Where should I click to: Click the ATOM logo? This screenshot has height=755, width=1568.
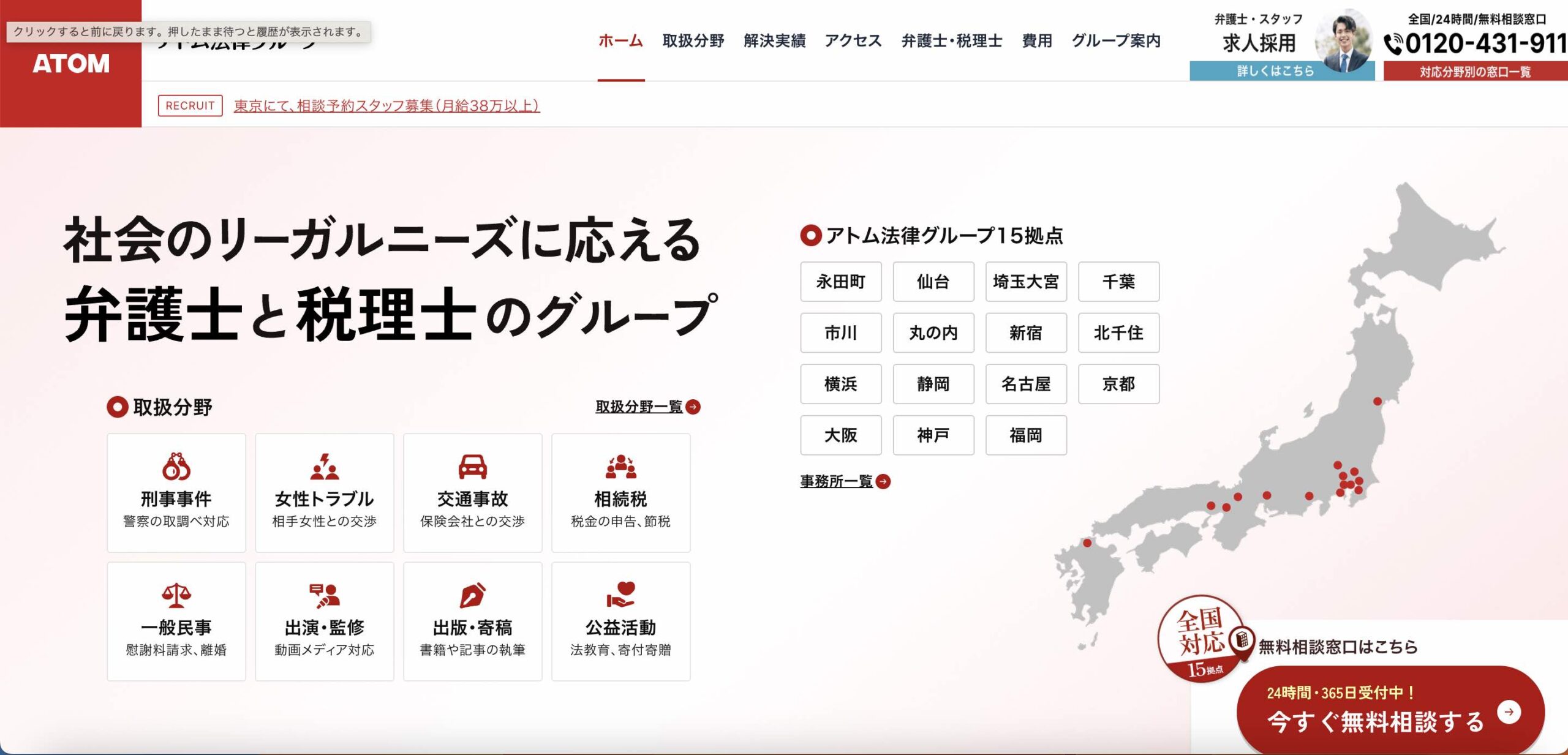tap(70, 64)
